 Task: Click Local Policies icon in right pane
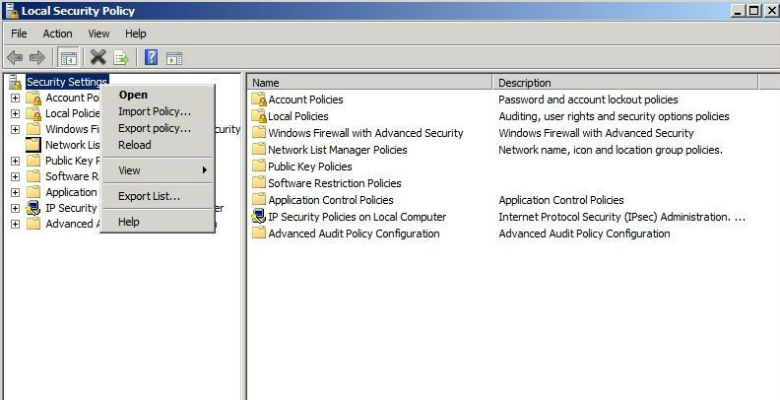tap(259, 116)
